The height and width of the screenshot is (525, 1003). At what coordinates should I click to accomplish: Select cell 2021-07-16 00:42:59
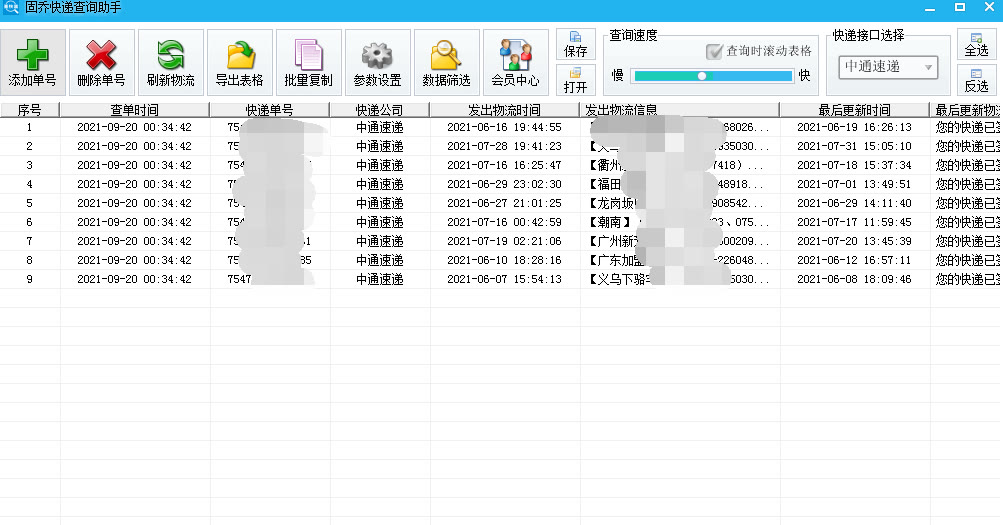[x=504, y=223]
